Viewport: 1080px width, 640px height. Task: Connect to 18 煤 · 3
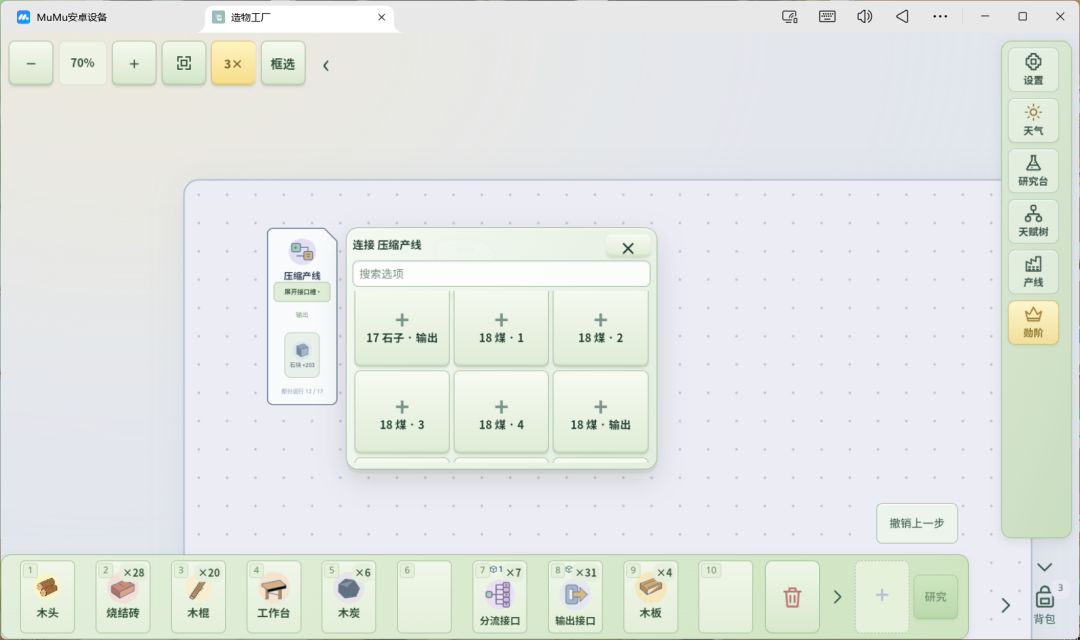(x=402, y=412)
